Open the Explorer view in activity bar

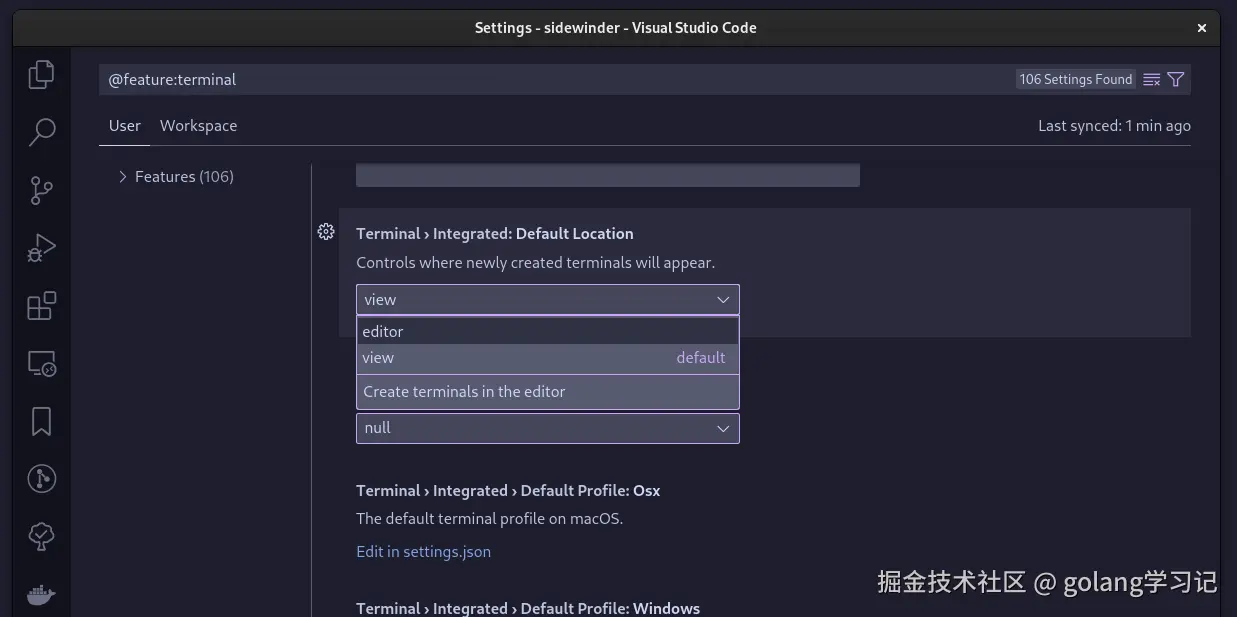click(41, 75)
